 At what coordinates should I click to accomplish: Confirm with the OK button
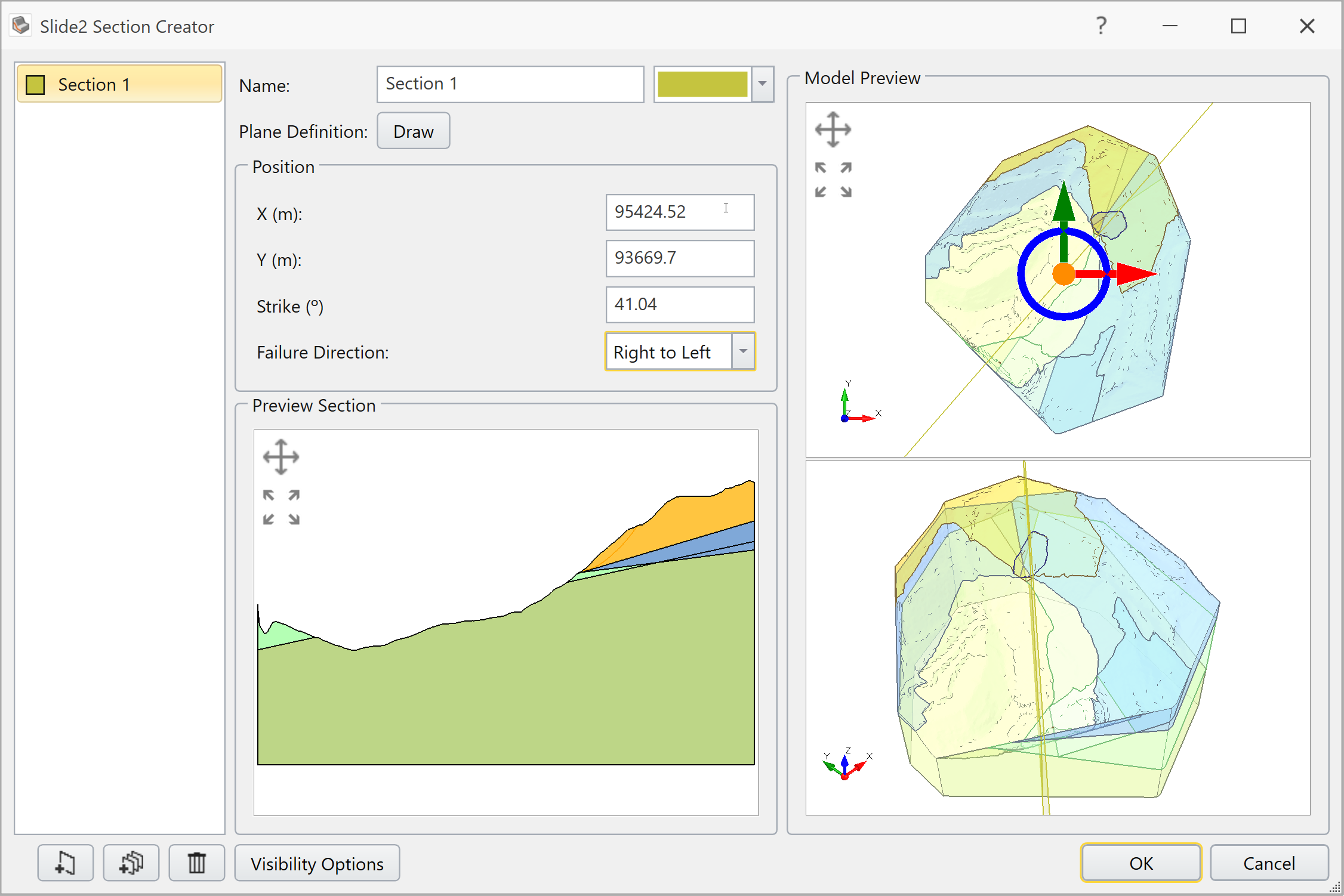[x=1141, y=863]
